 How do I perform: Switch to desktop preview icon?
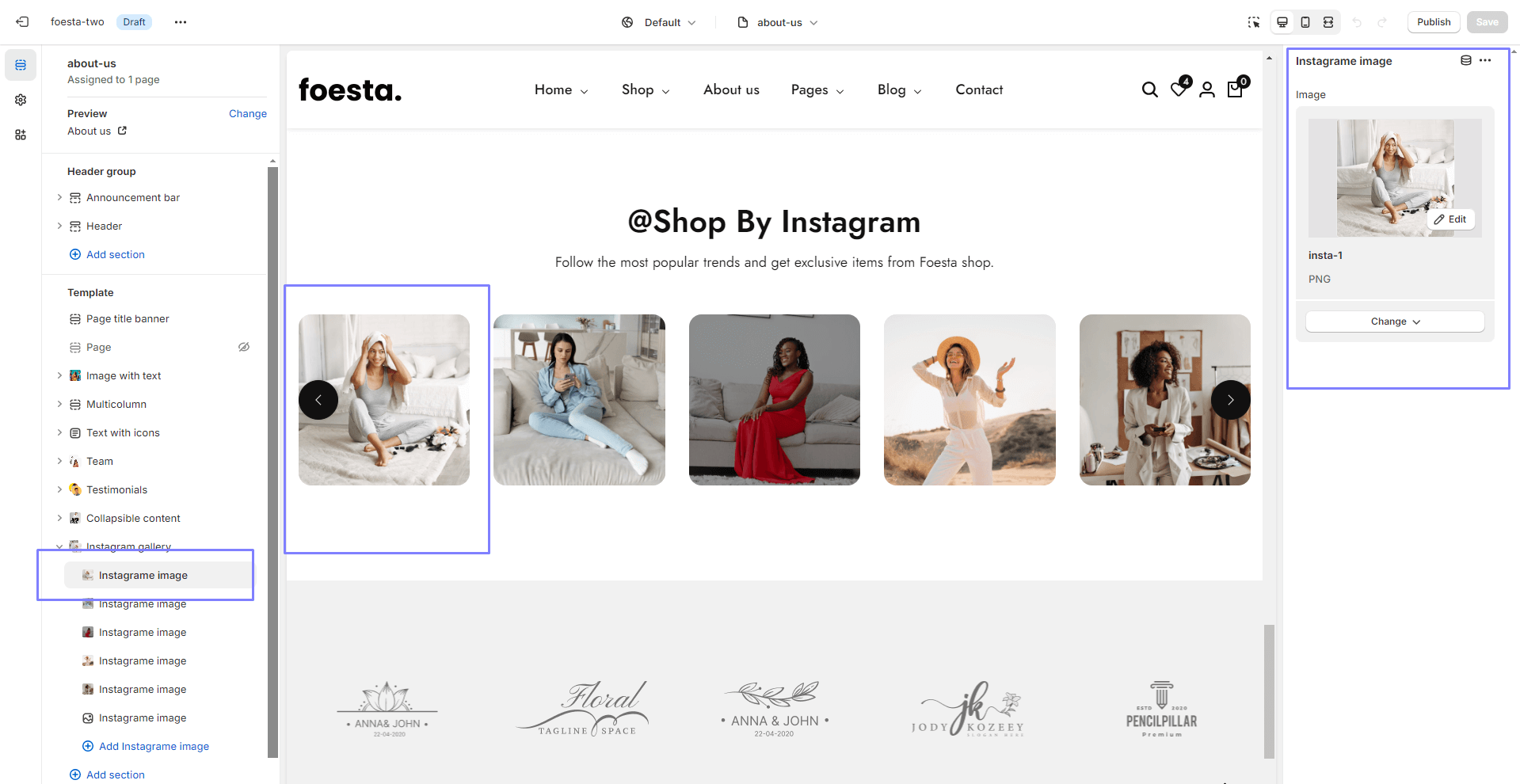click(x=1282, y=22)
